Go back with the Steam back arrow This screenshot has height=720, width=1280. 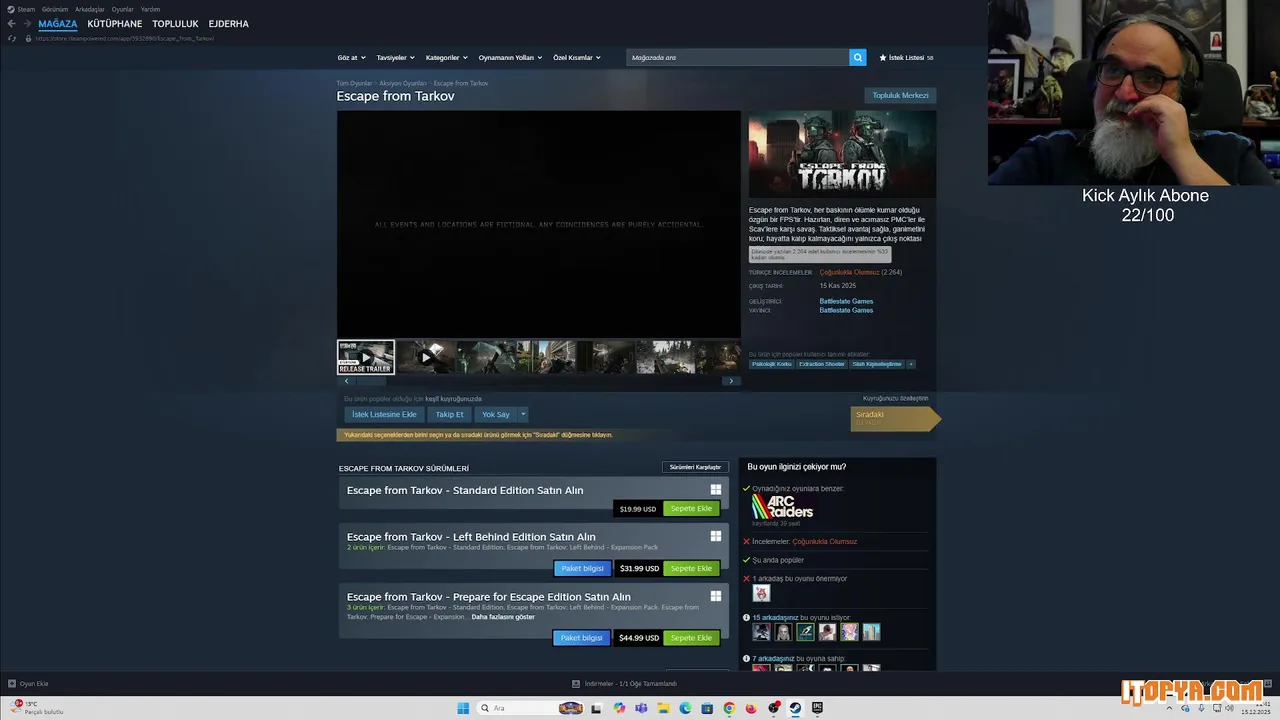point(11,23)
